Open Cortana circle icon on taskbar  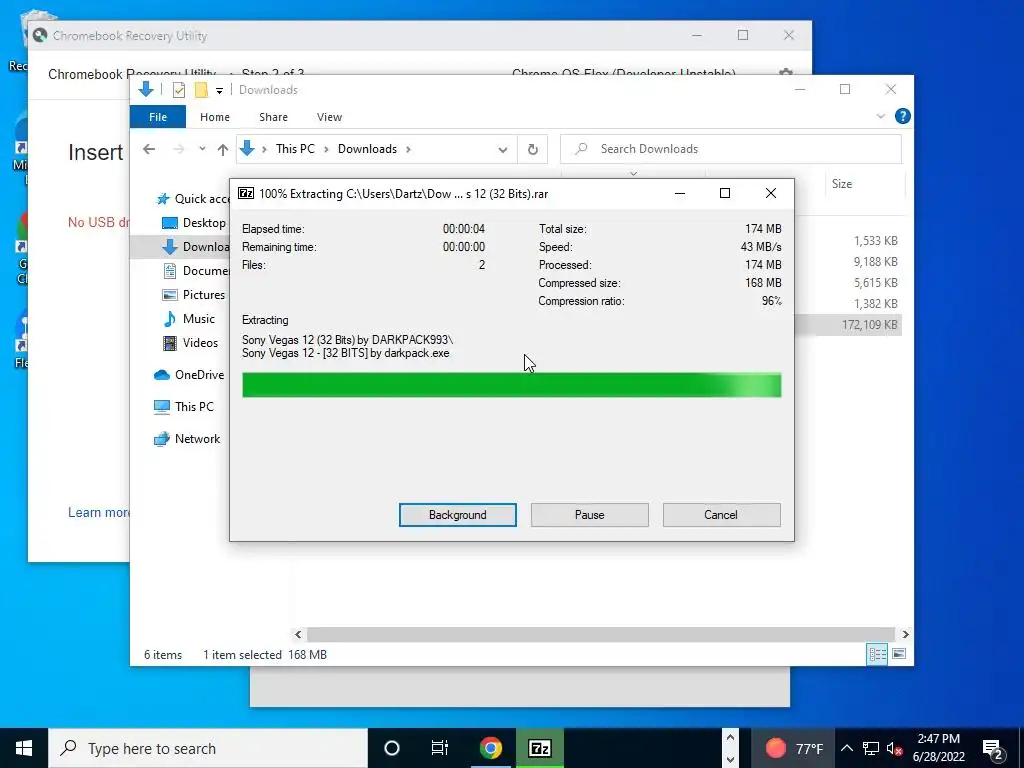[392, 748]
